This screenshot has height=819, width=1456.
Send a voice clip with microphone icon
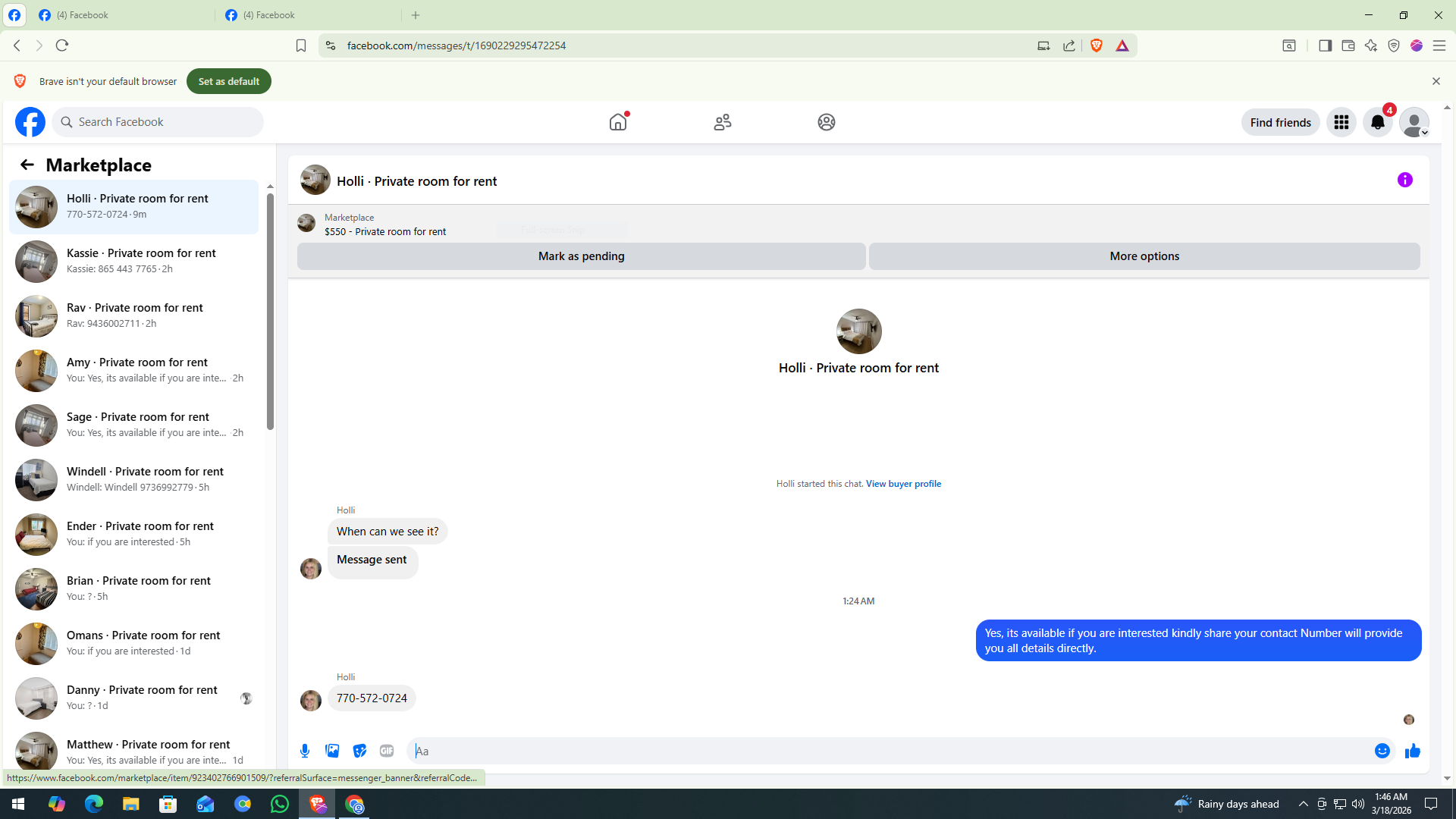click(x=305, y=751)
